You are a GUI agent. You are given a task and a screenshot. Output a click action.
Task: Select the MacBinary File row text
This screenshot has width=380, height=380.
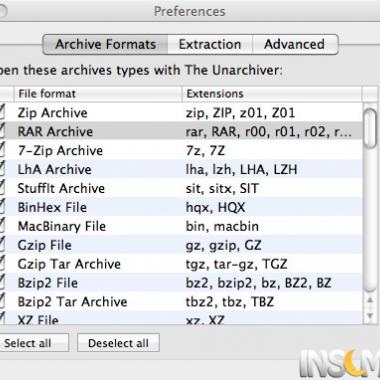(x=62, y=226)
